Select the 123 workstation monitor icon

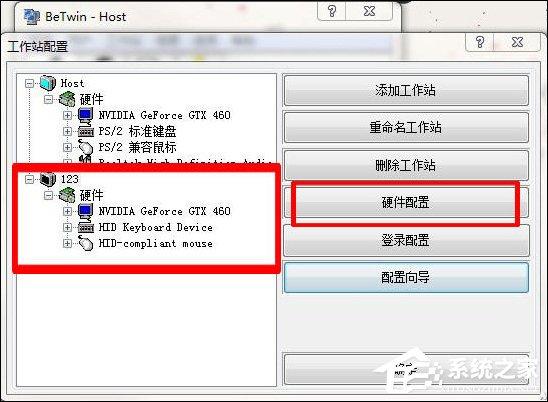(x=48, y=179)
